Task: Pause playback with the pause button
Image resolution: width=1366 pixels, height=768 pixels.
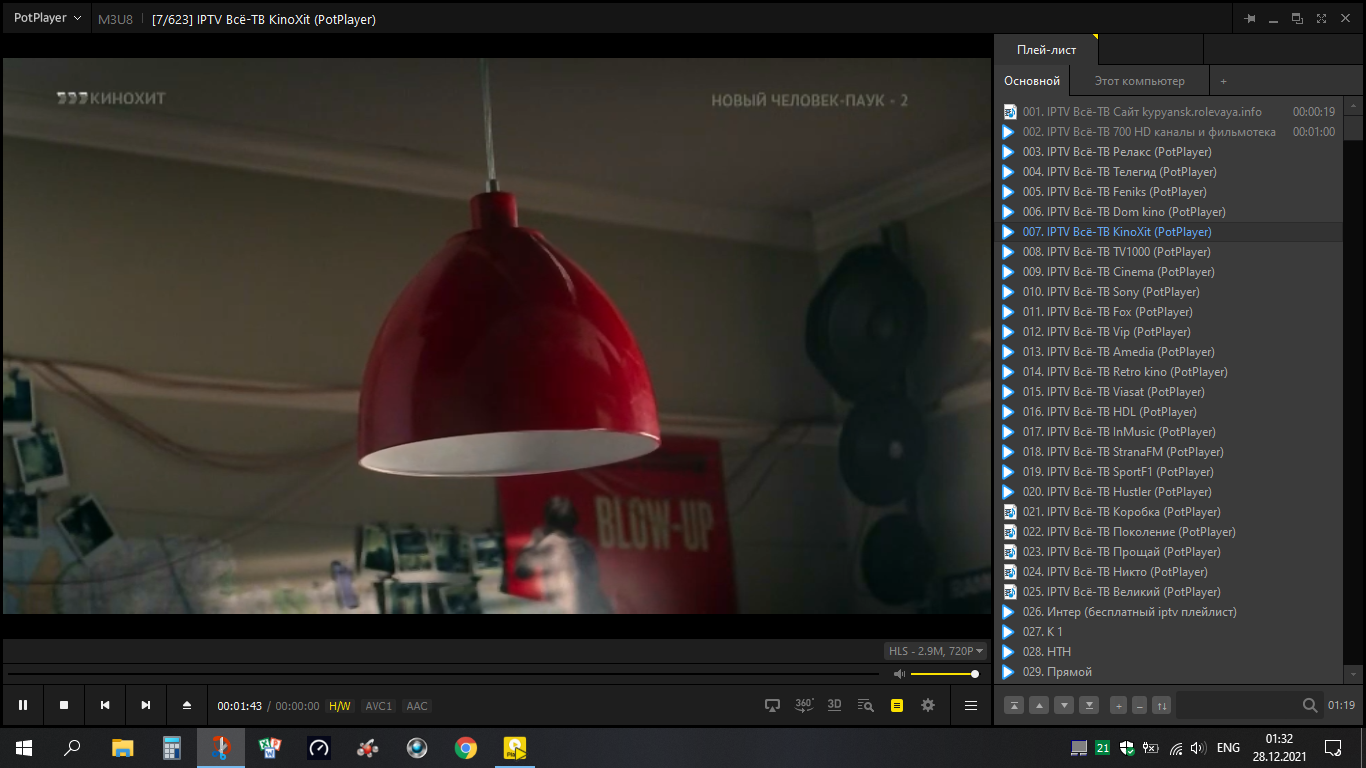Action: coord(23,705)
